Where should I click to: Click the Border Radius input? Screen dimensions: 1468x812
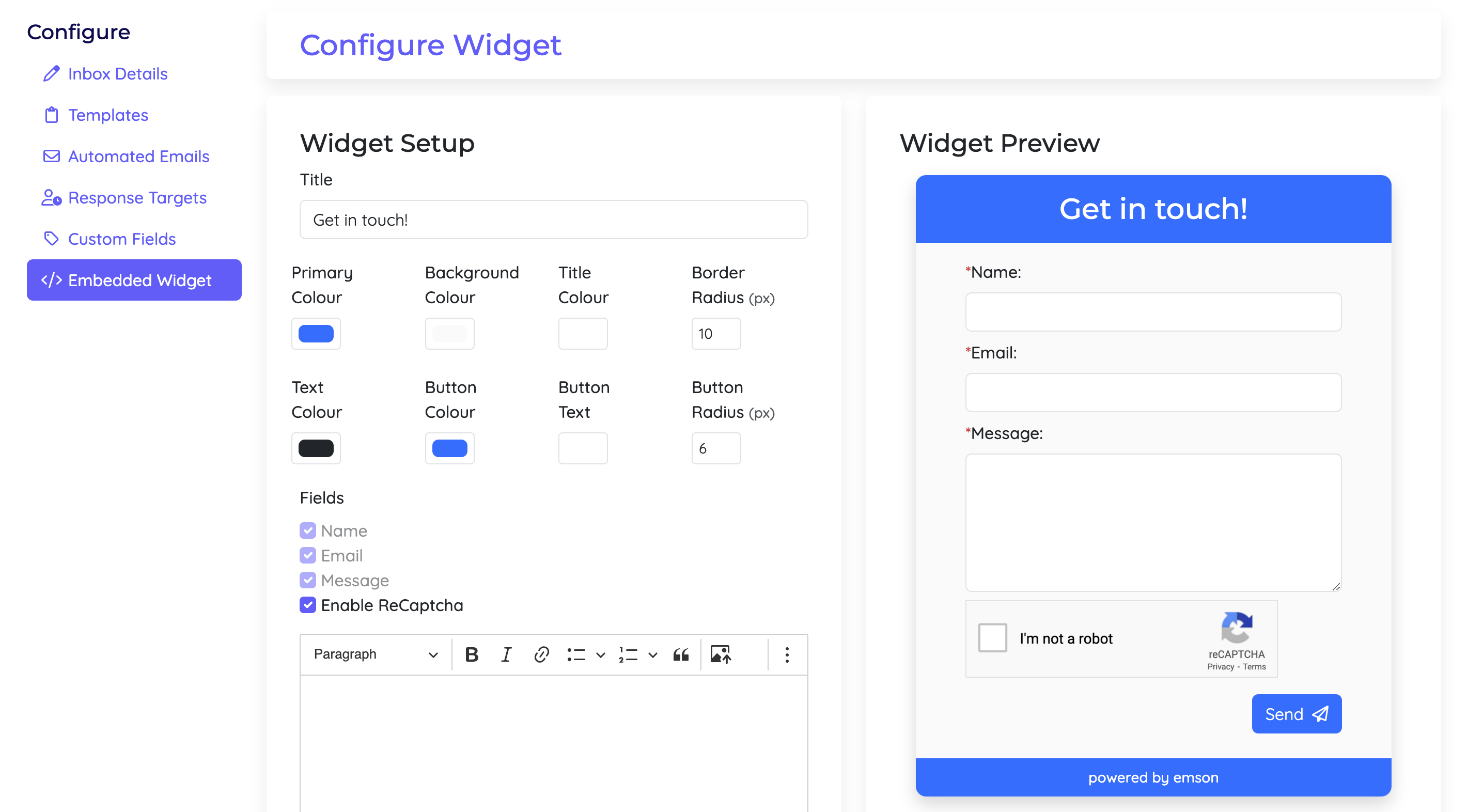point(716,333)
